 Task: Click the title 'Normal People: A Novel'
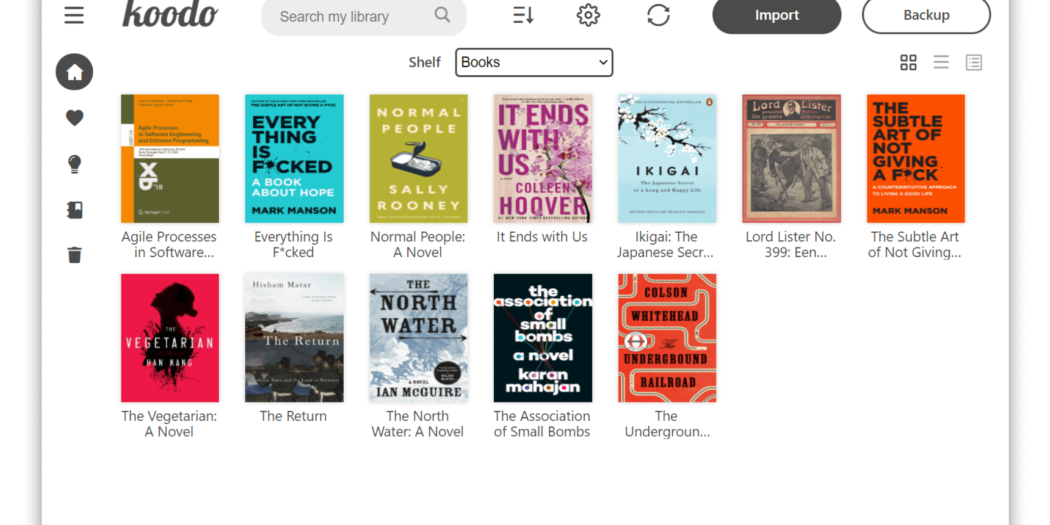click(x=418, y=244)
